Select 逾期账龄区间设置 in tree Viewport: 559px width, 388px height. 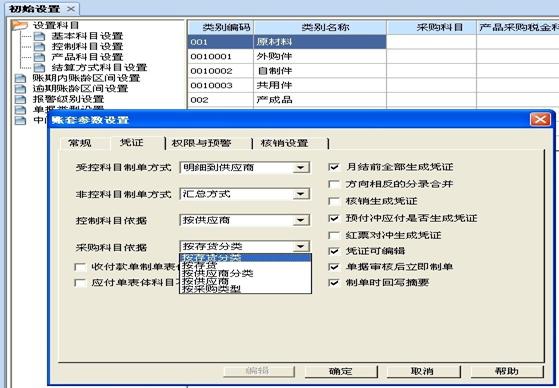pyautogui.click(x=81, y=88)
